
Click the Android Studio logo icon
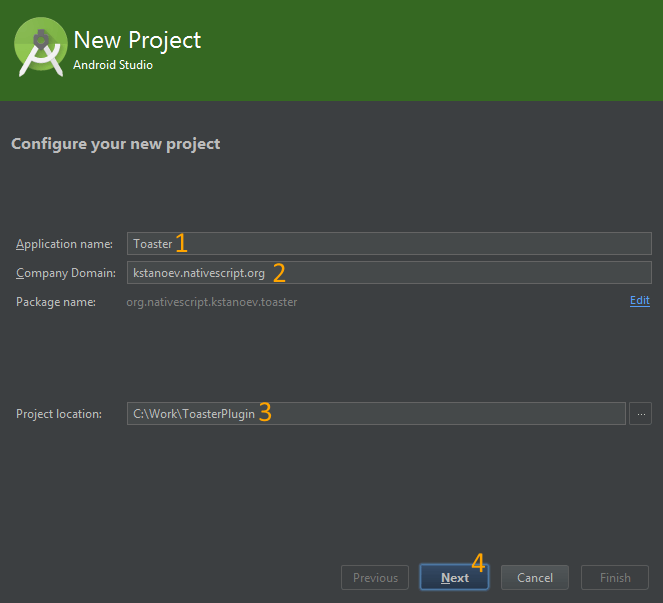coord(41,48)
